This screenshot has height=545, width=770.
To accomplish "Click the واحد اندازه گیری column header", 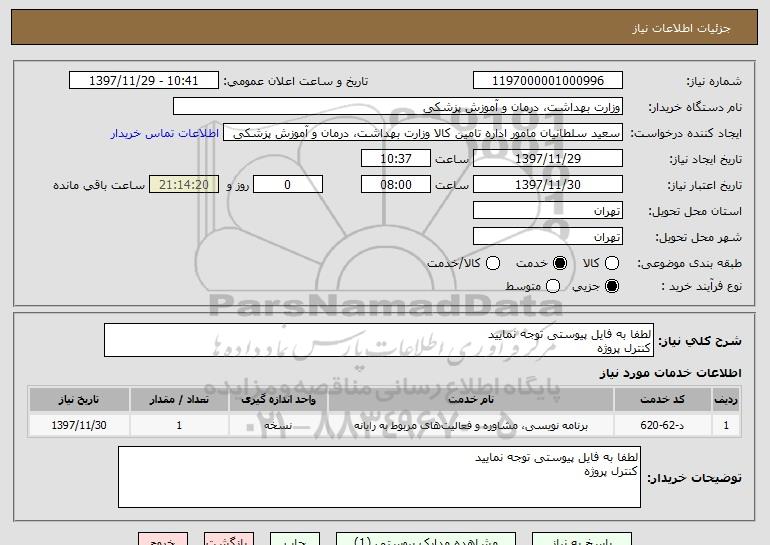I will click(x=278, y=400).
